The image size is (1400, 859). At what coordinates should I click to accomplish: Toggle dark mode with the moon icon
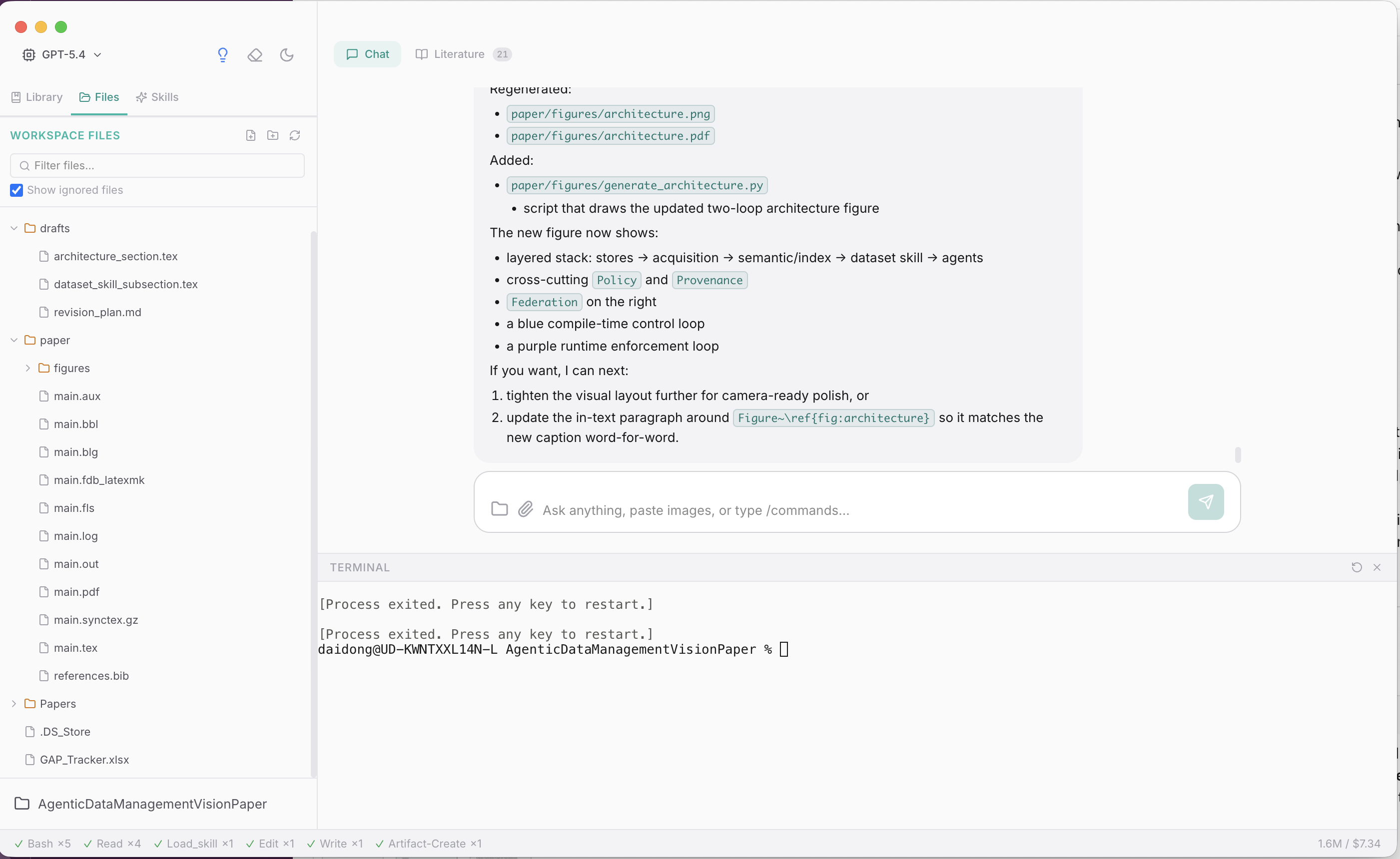click(x=286, y=54)
